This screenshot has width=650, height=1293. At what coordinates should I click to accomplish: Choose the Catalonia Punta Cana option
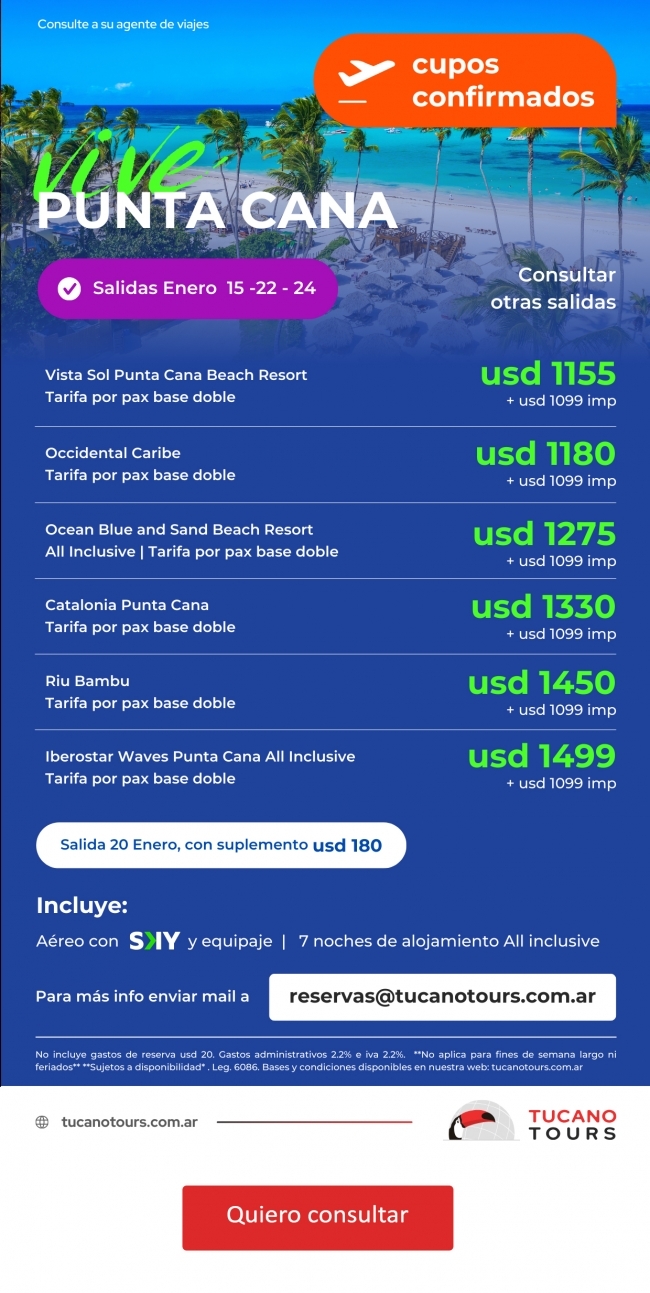click(x=127, y=605)
